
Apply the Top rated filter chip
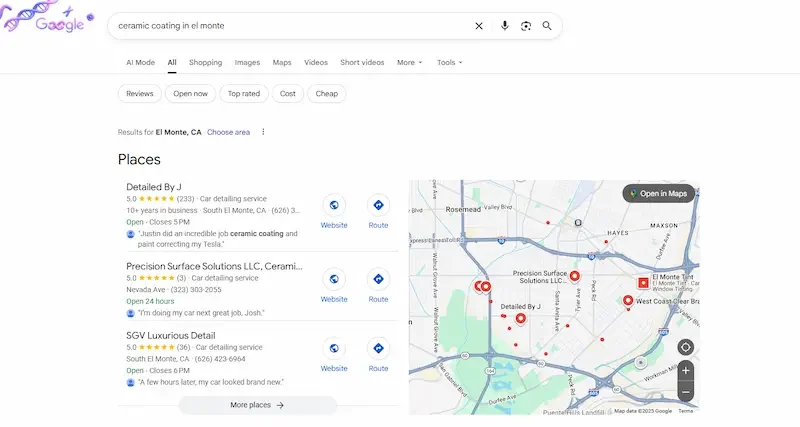(244, 94)
